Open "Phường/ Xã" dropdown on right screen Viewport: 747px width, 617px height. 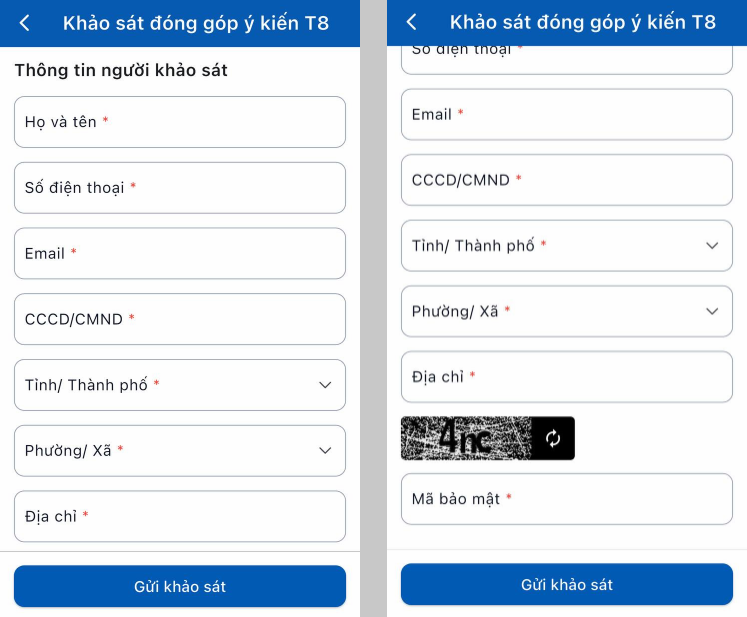tap(566, 311)
